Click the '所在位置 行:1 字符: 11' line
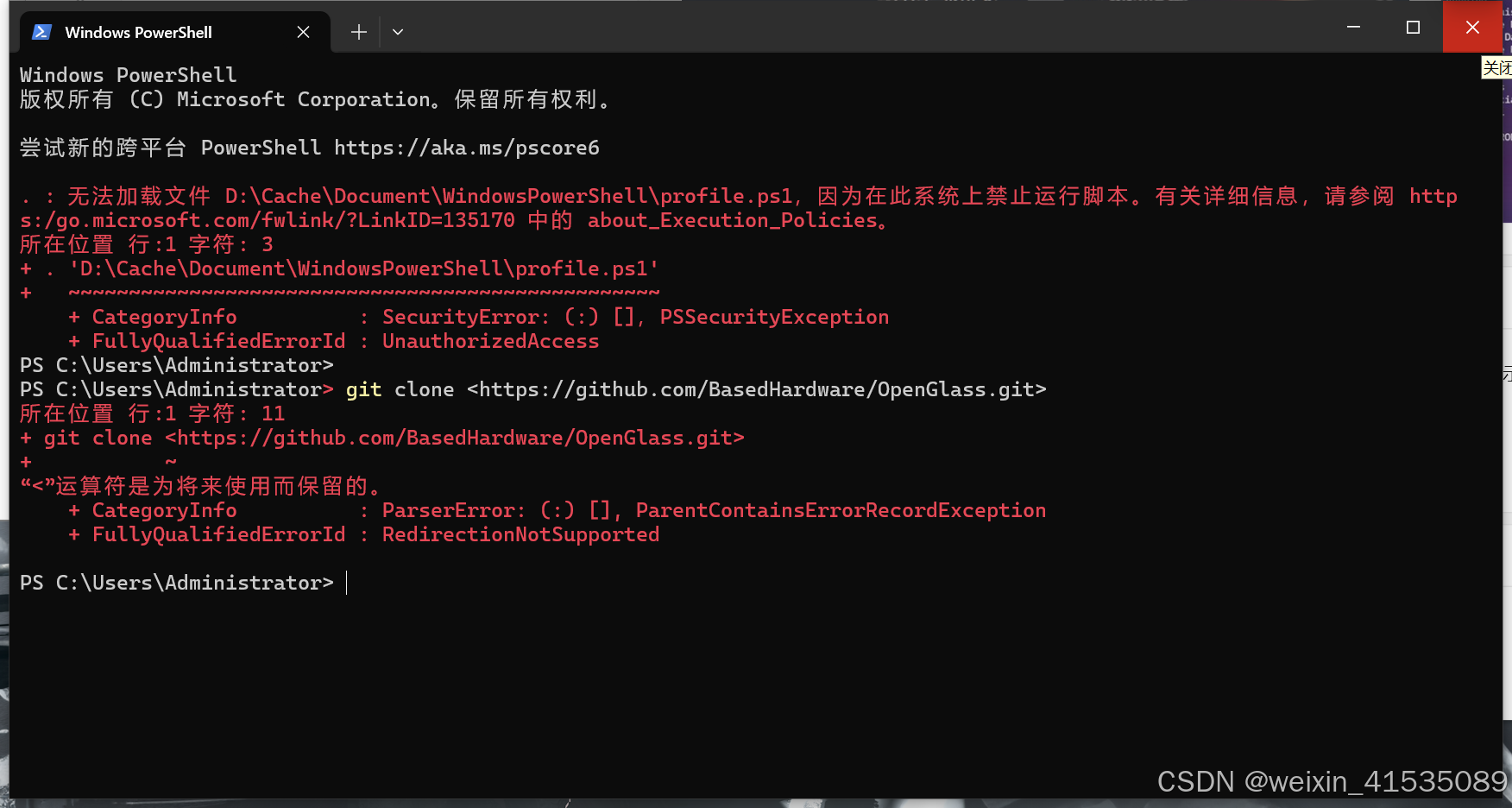The width and height of the screenshot is (1512, 808). 152,413
